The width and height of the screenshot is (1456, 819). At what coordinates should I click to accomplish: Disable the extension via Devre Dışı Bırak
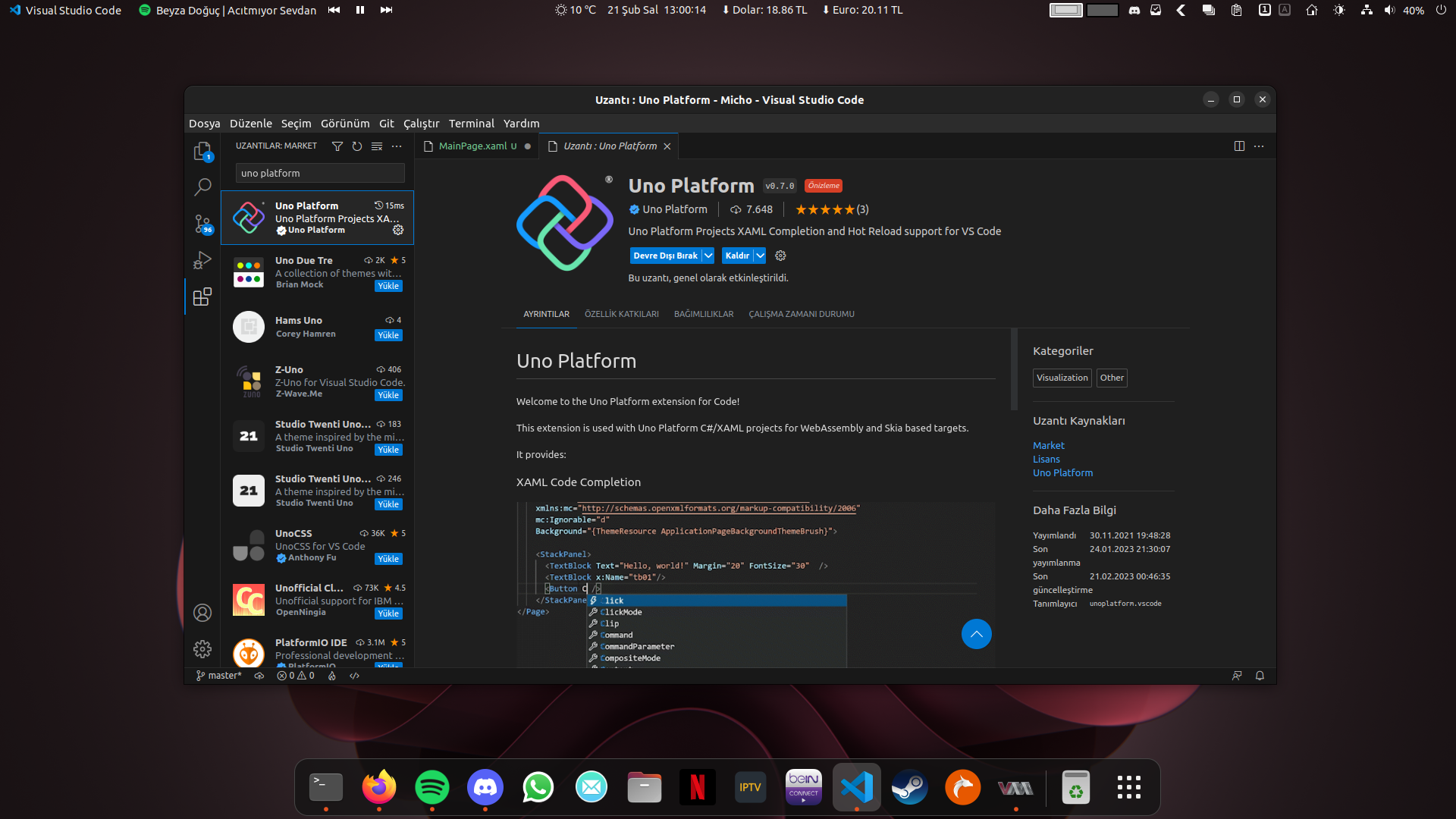(666, 256)
